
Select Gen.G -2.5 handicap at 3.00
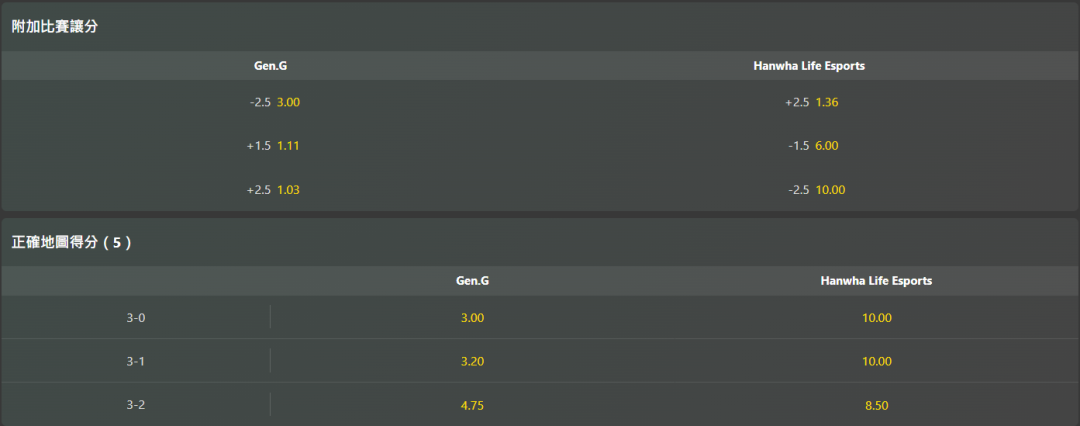point(275,102)
